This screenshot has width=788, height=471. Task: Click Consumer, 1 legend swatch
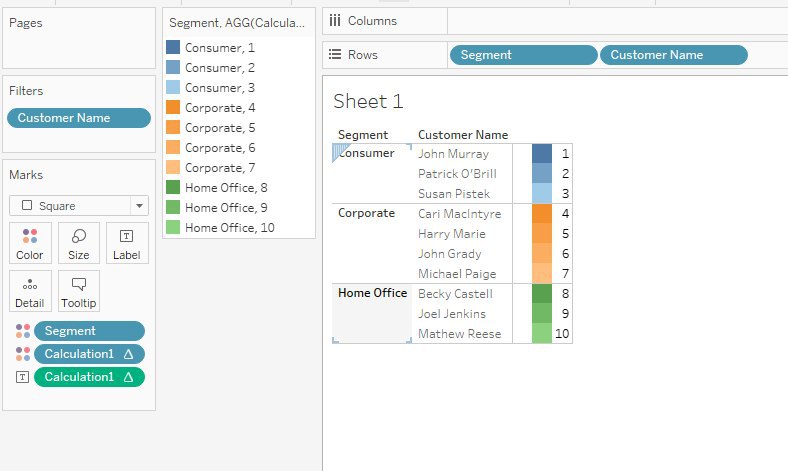click(173, 47)
